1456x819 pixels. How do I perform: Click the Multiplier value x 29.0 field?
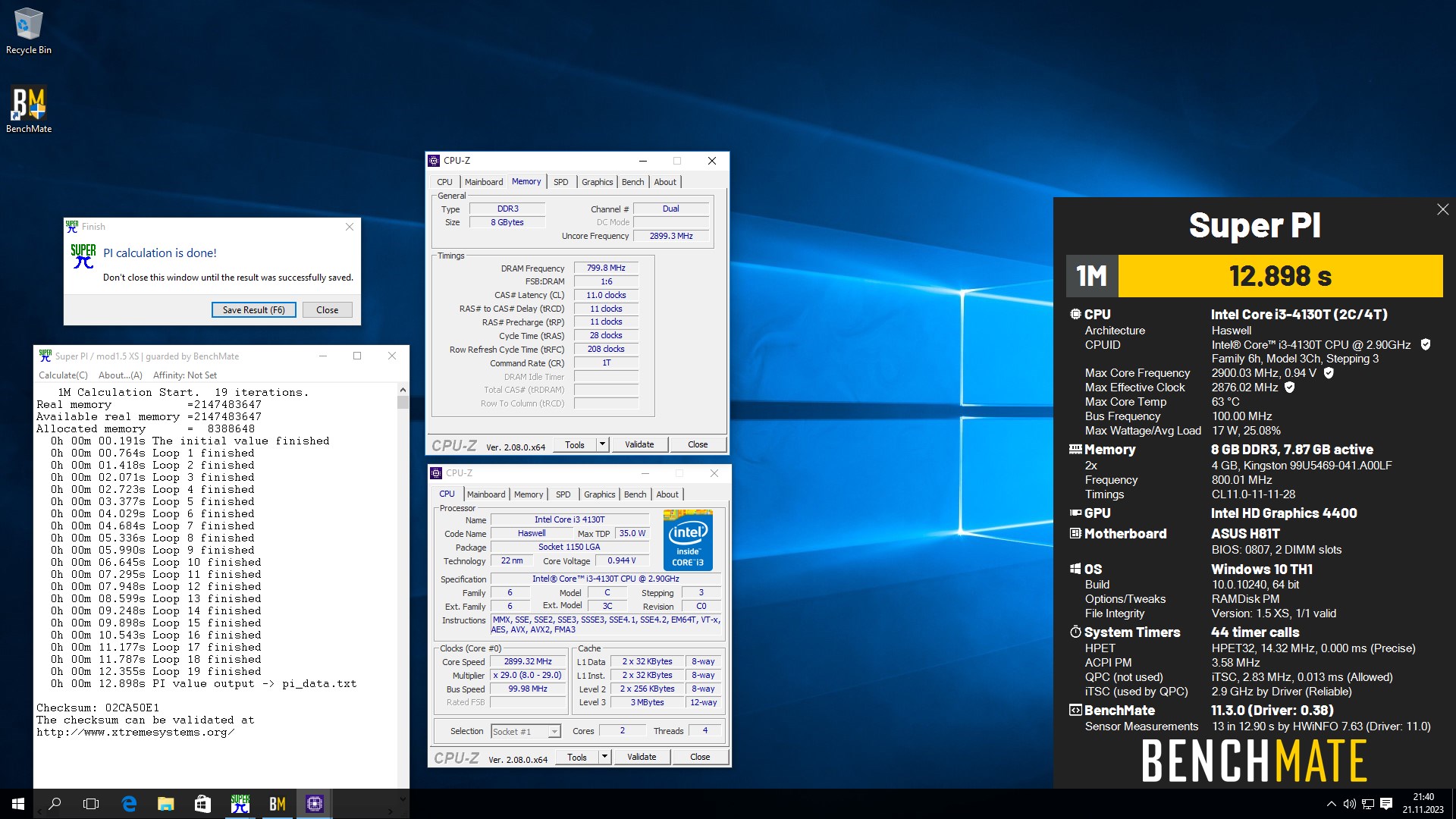pos(527,676)
